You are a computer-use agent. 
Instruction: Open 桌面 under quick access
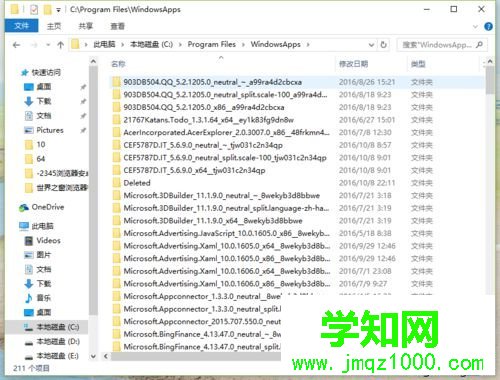[x=44, y=87]
